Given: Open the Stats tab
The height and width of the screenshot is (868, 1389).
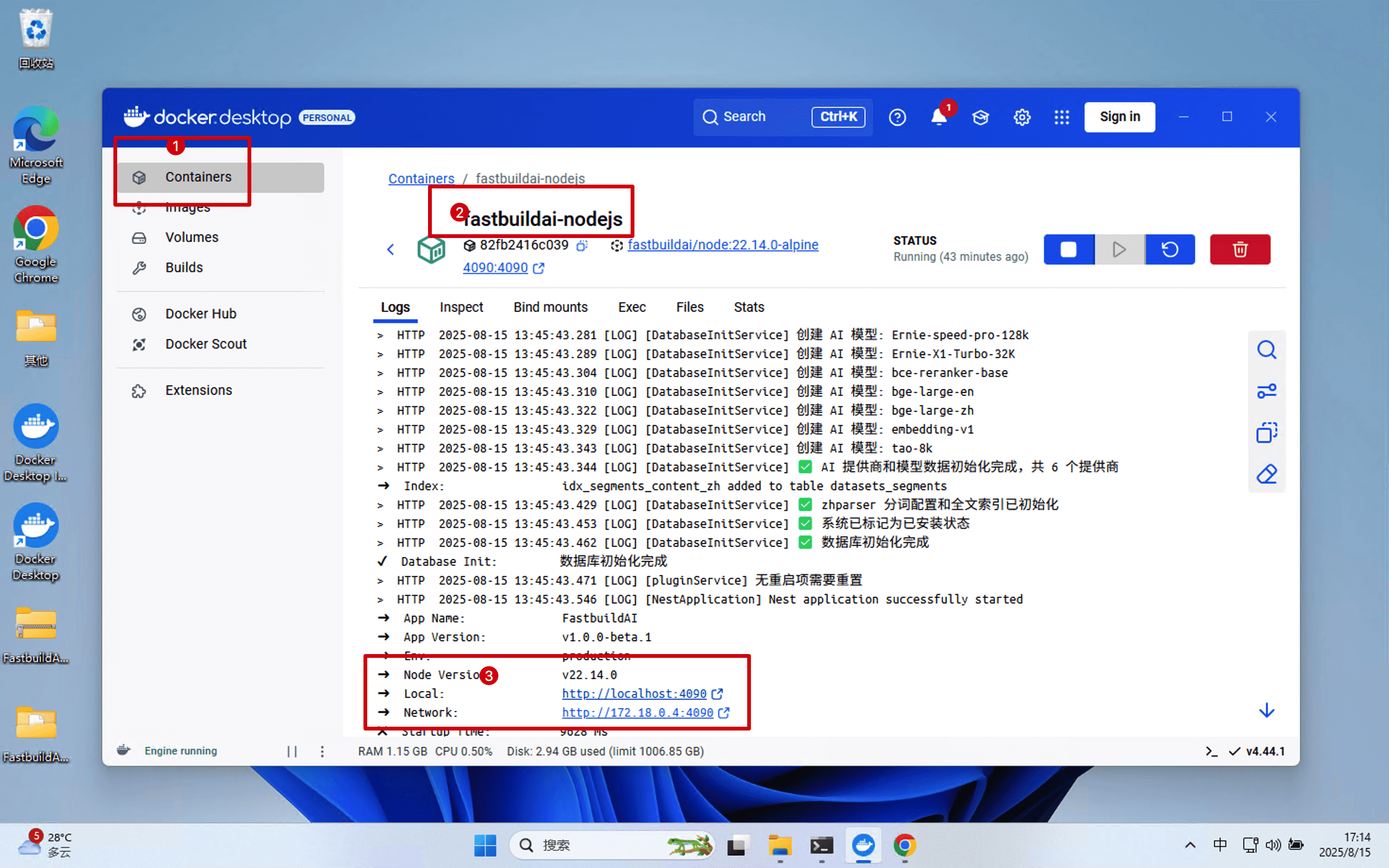Looking at the screenshot, I should click(748, 307).
